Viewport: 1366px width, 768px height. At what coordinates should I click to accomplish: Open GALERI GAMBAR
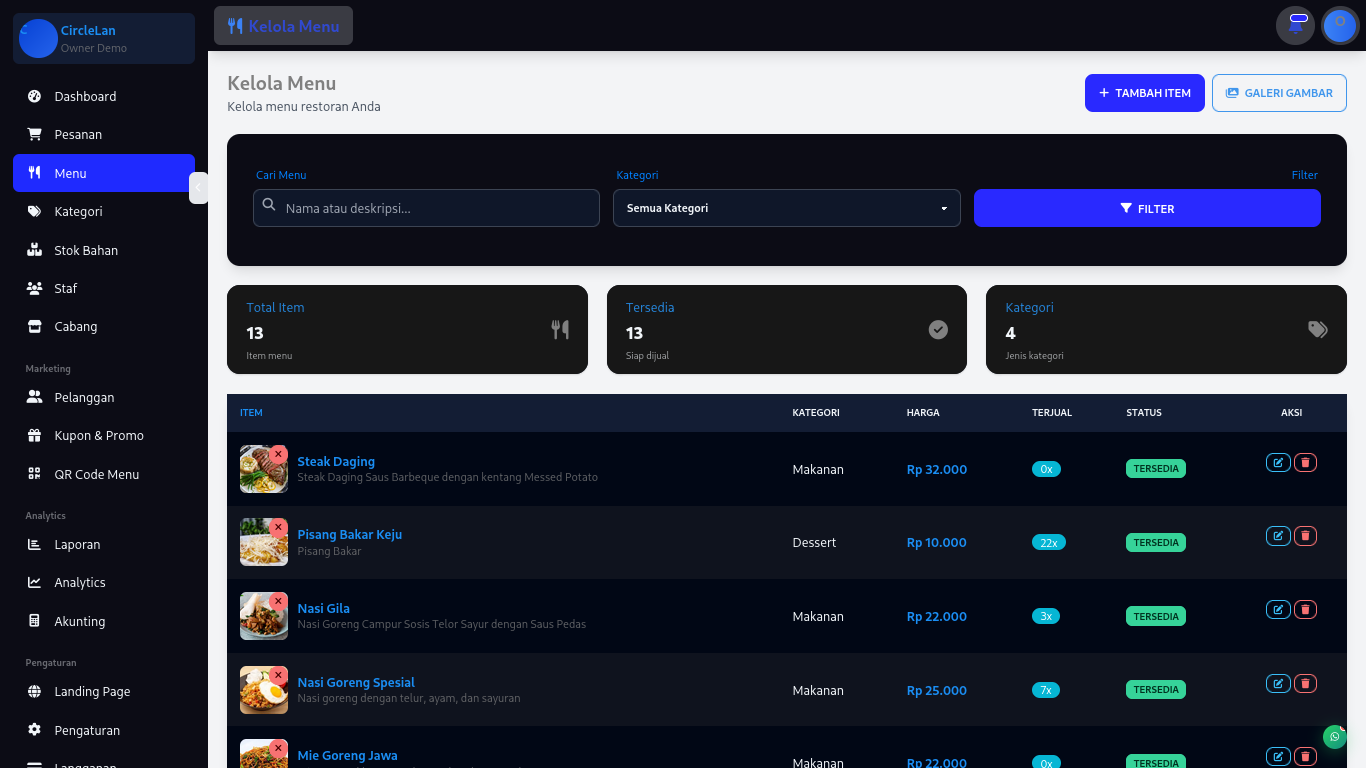(1279, 92)
